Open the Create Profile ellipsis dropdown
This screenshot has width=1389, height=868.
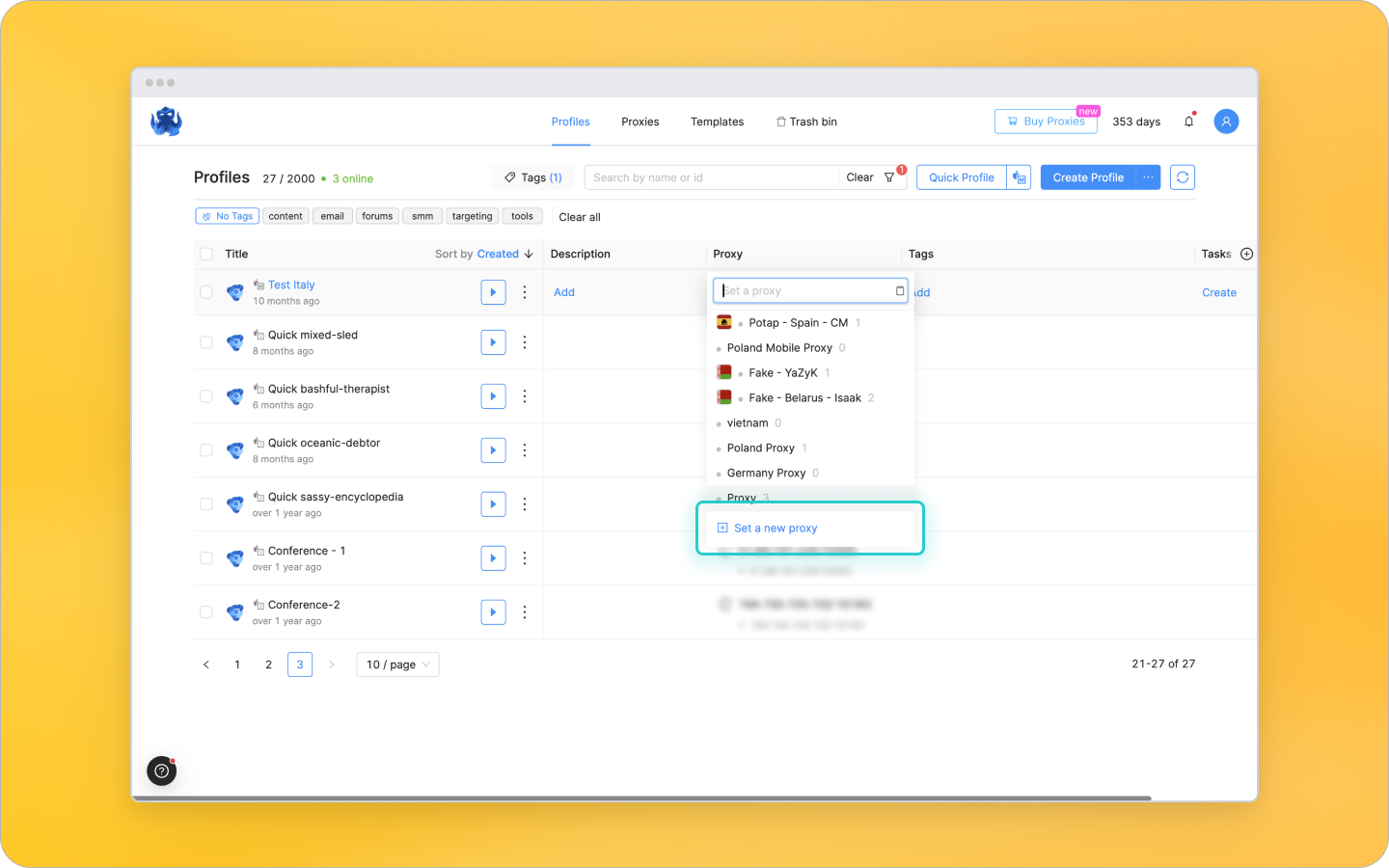pyautogui.click(x=1148, y=176)
